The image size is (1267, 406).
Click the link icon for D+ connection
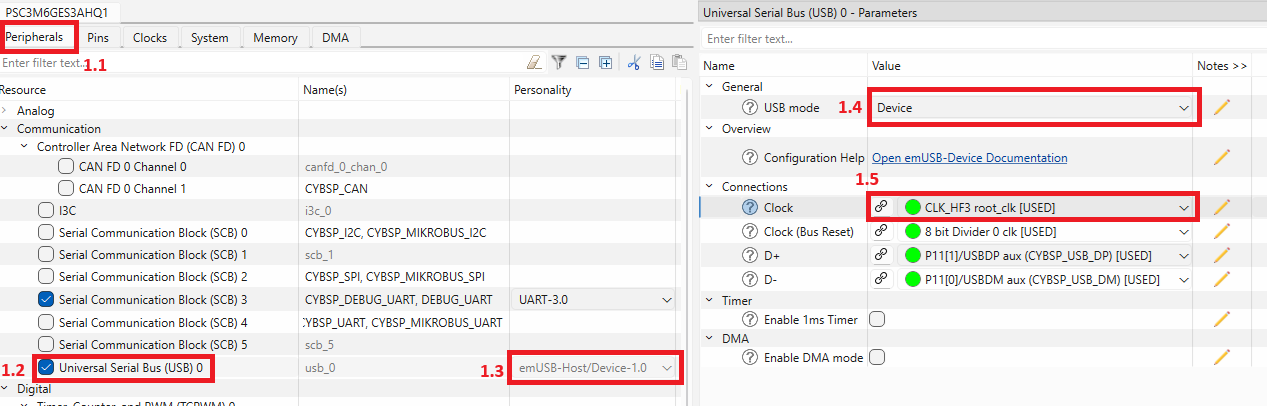click(881, 255)
